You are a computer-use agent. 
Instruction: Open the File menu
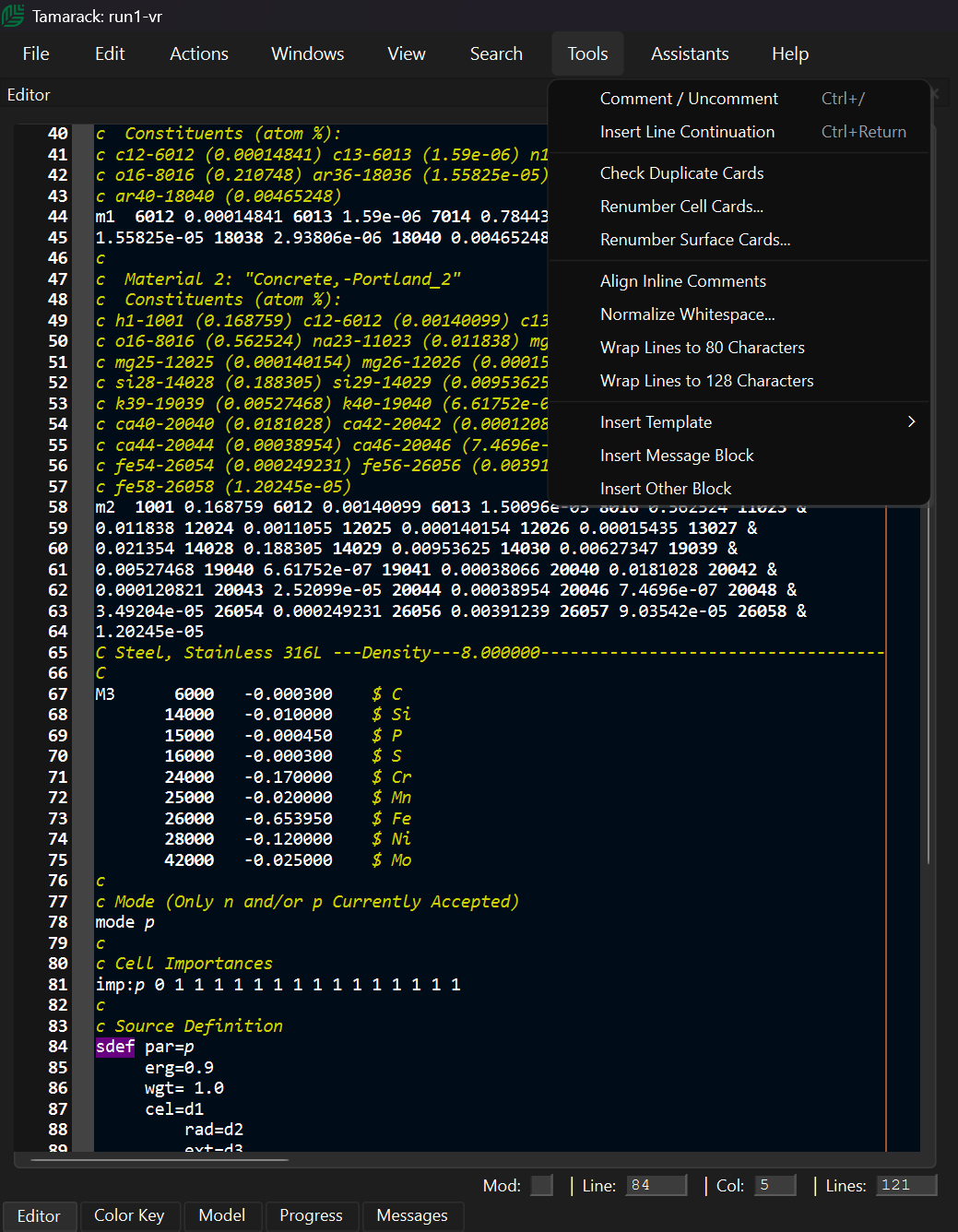point(36,53)
